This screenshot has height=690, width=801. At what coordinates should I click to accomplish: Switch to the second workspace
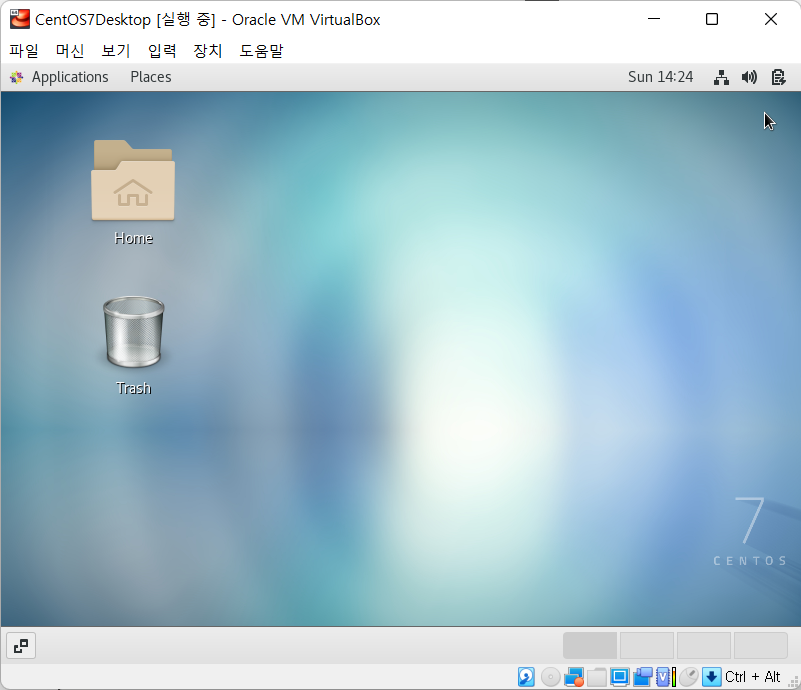tap(647, 646)
